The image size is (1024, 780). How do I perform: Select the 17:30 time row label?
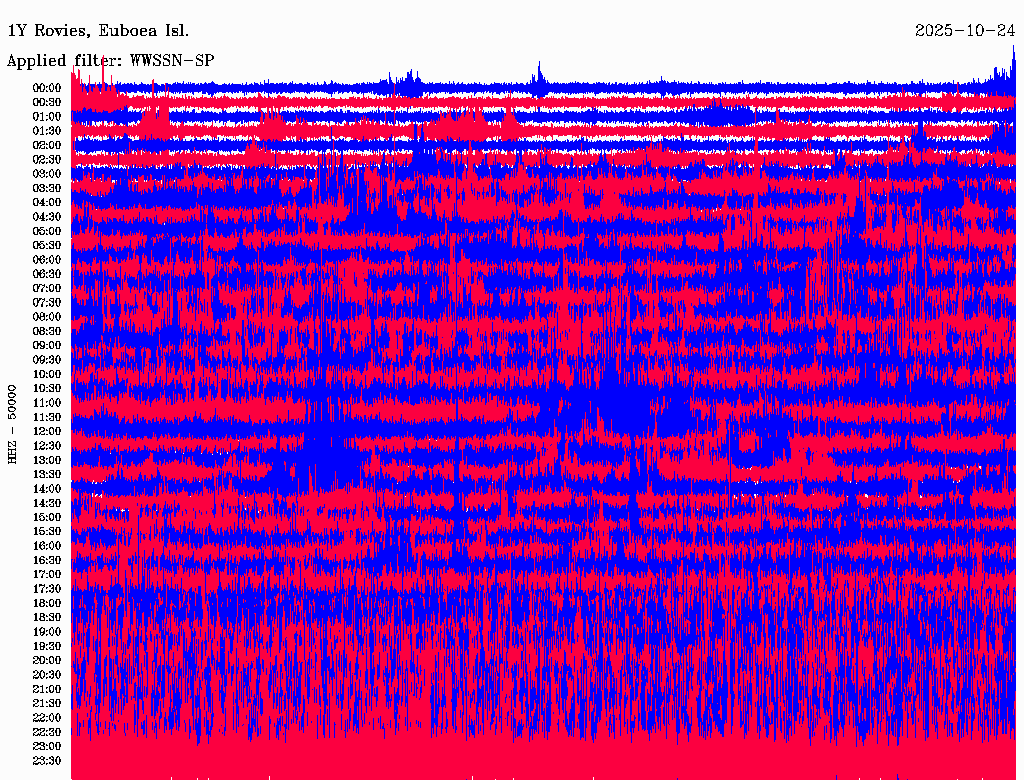pyautogui.click(x=47, y=589)
